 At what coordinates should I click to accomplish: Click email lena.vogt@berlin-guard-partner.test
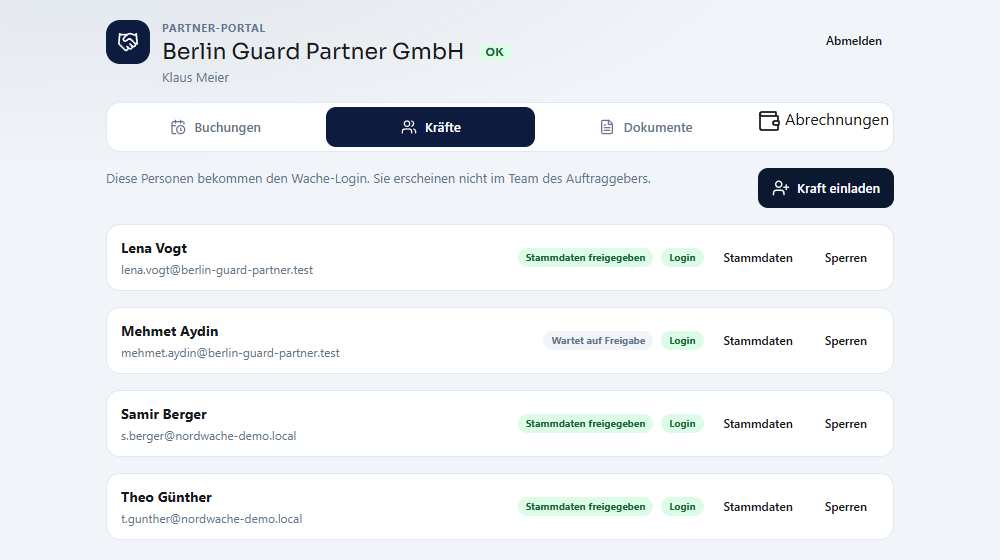click(217, 270)
